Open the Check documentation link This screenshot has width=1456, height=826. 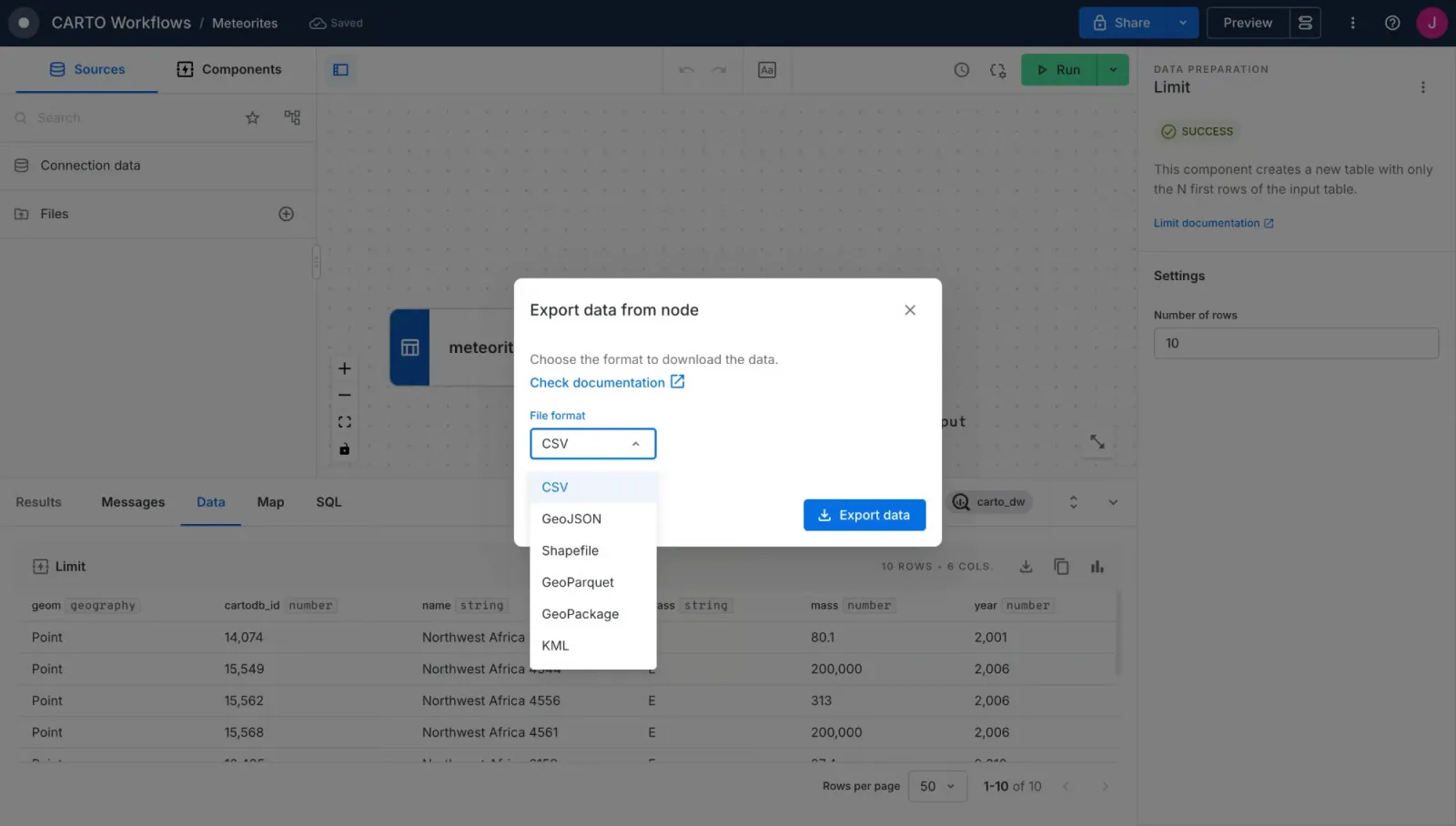(607, 383)
